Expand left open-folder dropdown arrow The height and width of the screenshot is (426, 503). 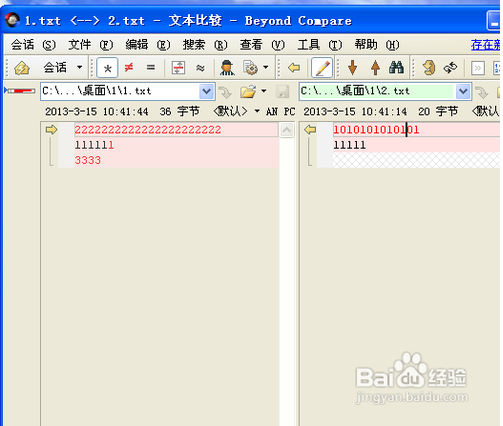(264, 91)
